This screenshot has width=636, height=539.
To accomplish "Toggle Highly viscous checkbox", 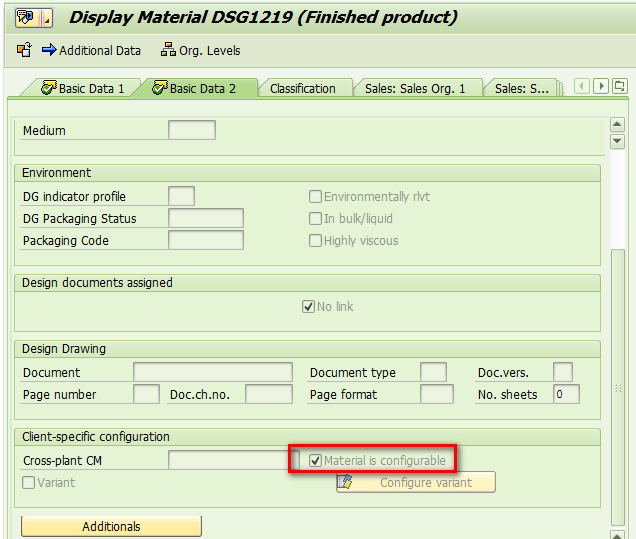I will point(315,241).
